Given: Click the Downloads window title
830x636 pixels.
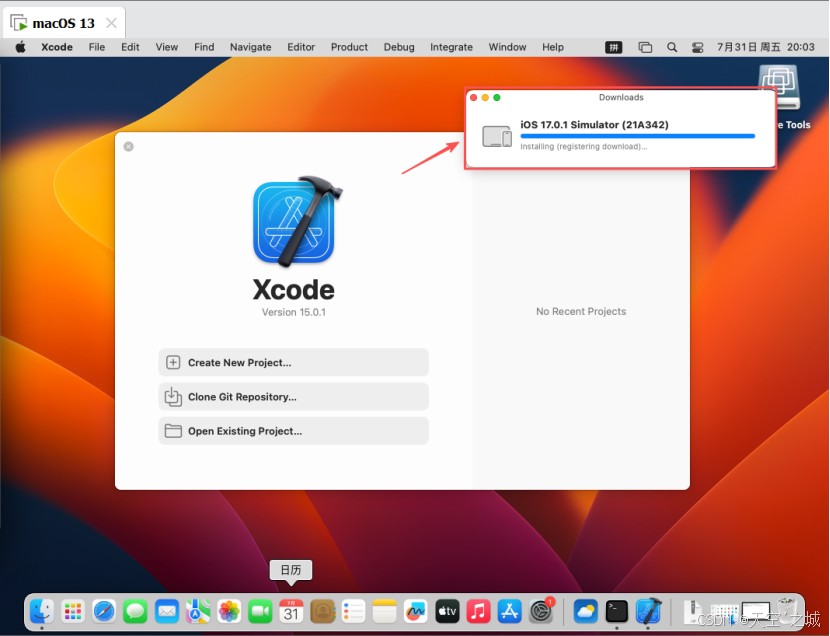Looking at the screenshot, I should (621, 97).
